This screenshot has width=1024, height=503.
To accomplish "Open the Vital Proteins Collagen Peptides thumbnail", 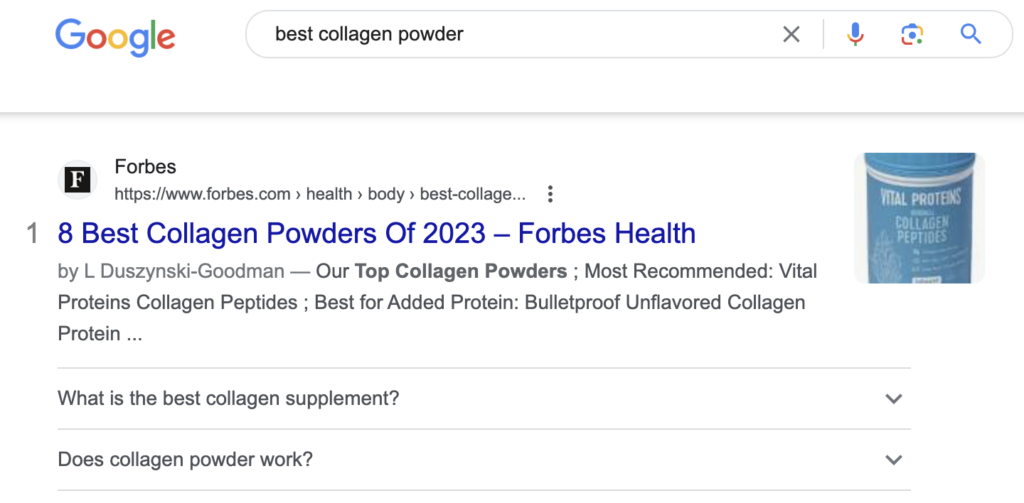I will tap(919, 218).
